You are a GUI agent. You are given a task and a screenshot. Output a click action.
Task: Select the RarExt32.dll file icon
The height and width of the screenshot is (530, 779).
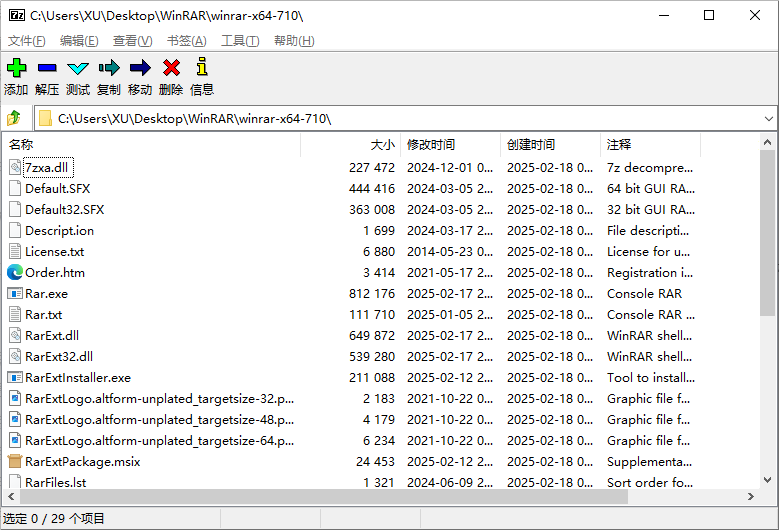click(x=15, y=356)
